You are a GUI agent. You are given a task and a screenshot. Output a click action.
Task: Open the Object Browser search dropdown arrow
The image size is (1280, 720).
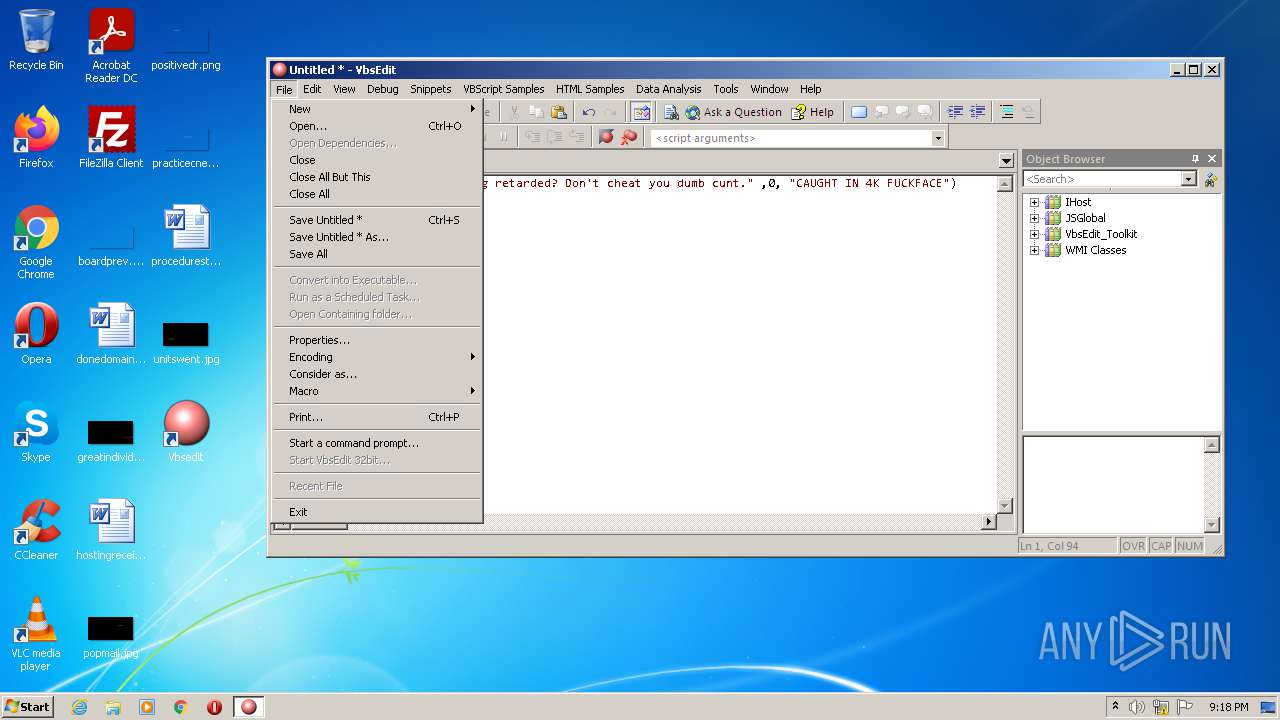coord(1188,179)
